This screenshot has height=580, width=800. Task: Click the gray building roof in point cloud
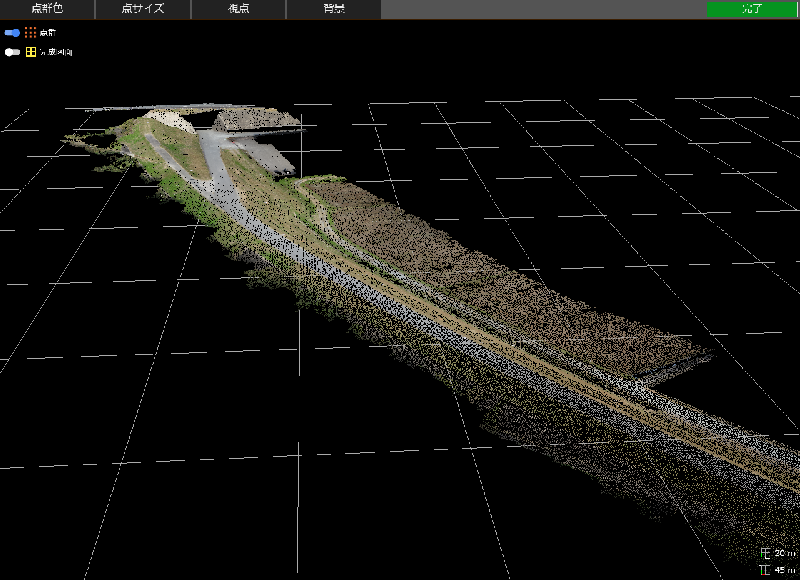[256, 120]
